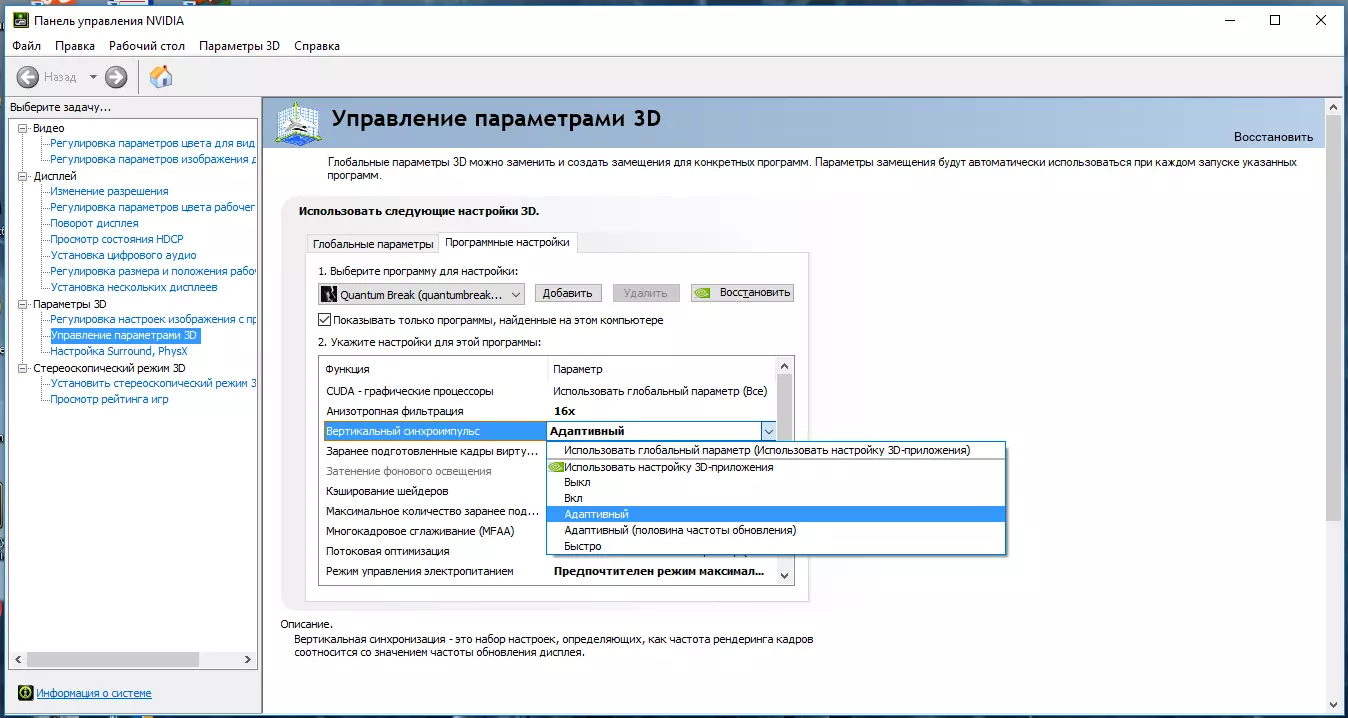The width and height of the screenshot is (1348, 718).
Task: Switch to the Программные настройки tab
Action: tap(508, 242)
